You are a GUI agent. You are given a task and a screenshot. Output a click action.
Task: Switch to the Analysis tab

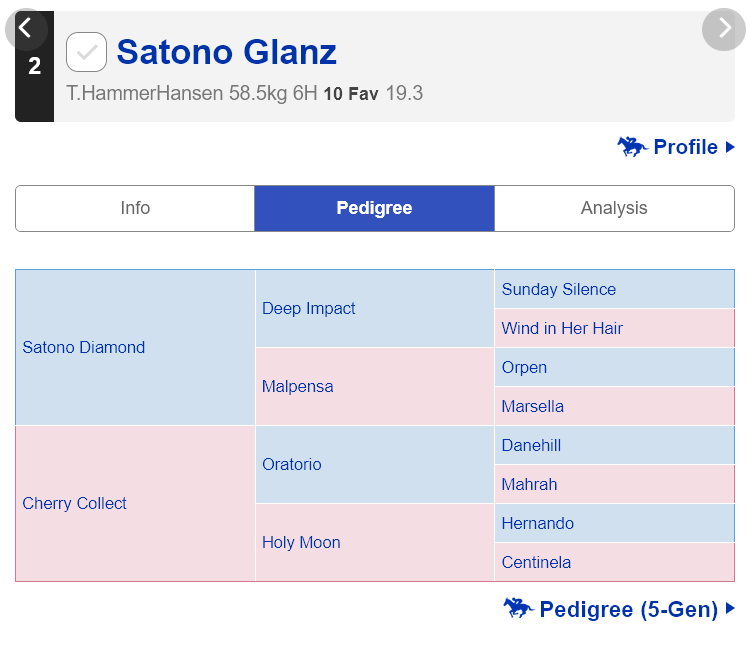(614, 208)
